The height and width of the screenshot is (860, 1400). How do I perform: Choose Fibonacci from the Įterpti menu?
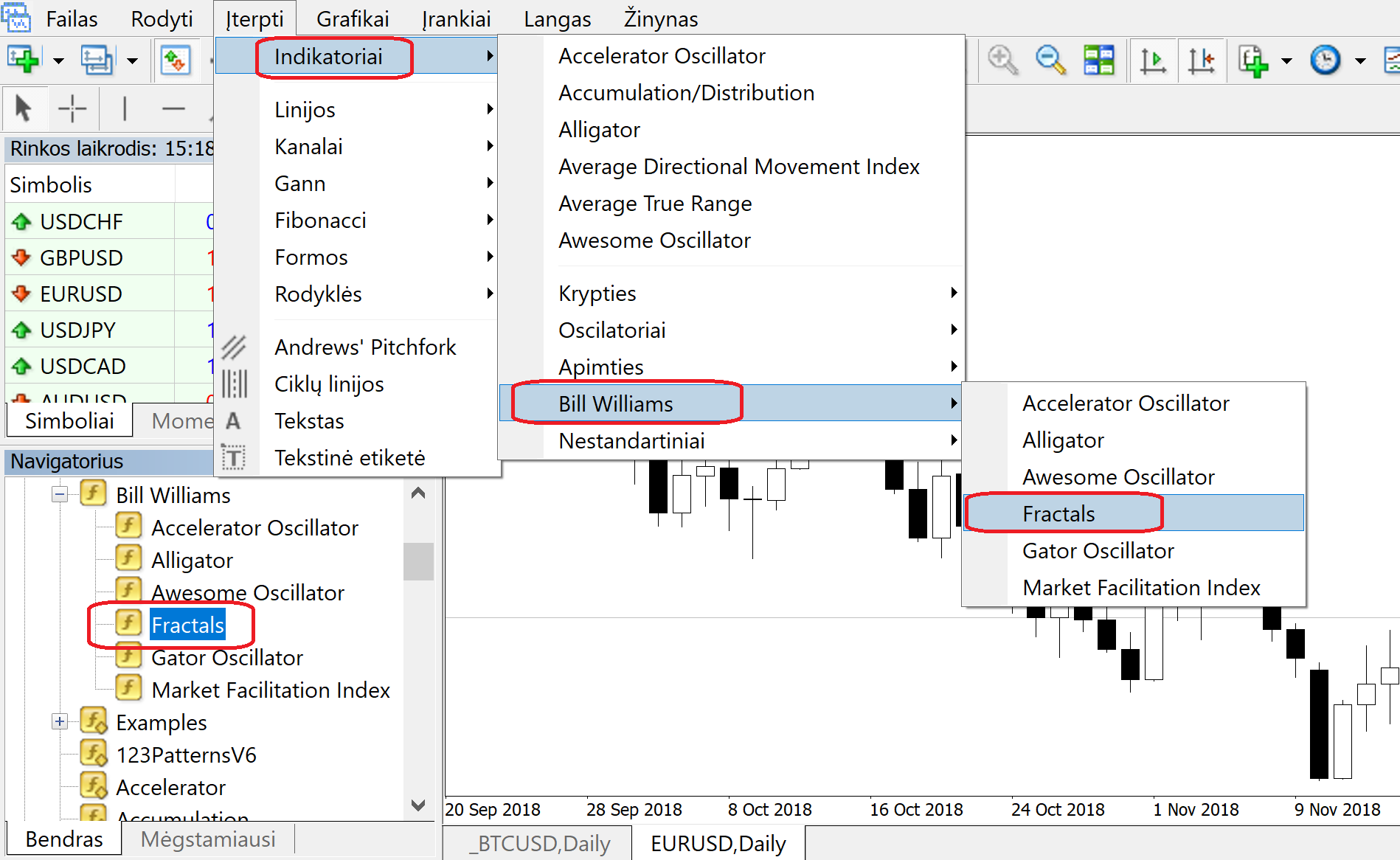point(357,220)
